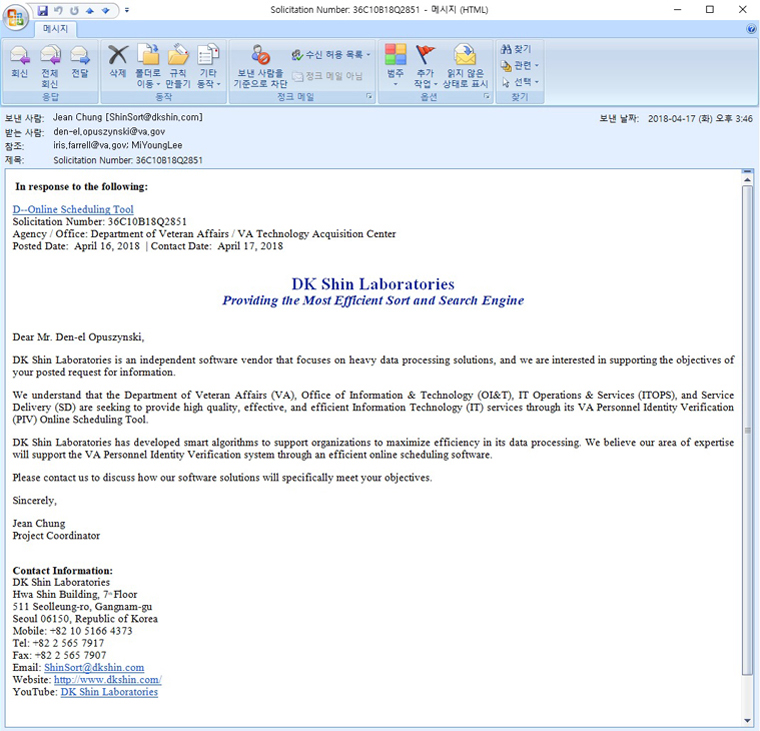Image resolution: width=760 pixels, height=731 pixels.
Task: Open the Help question mark icon
Action: 751,29
